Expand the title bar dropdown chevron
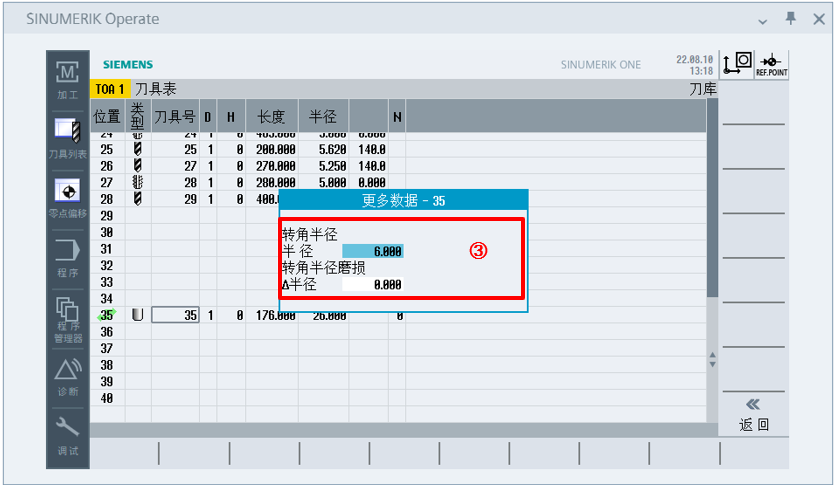Viewport: 834px width, 485px height. pyautogui.click(x=763, y=21)
